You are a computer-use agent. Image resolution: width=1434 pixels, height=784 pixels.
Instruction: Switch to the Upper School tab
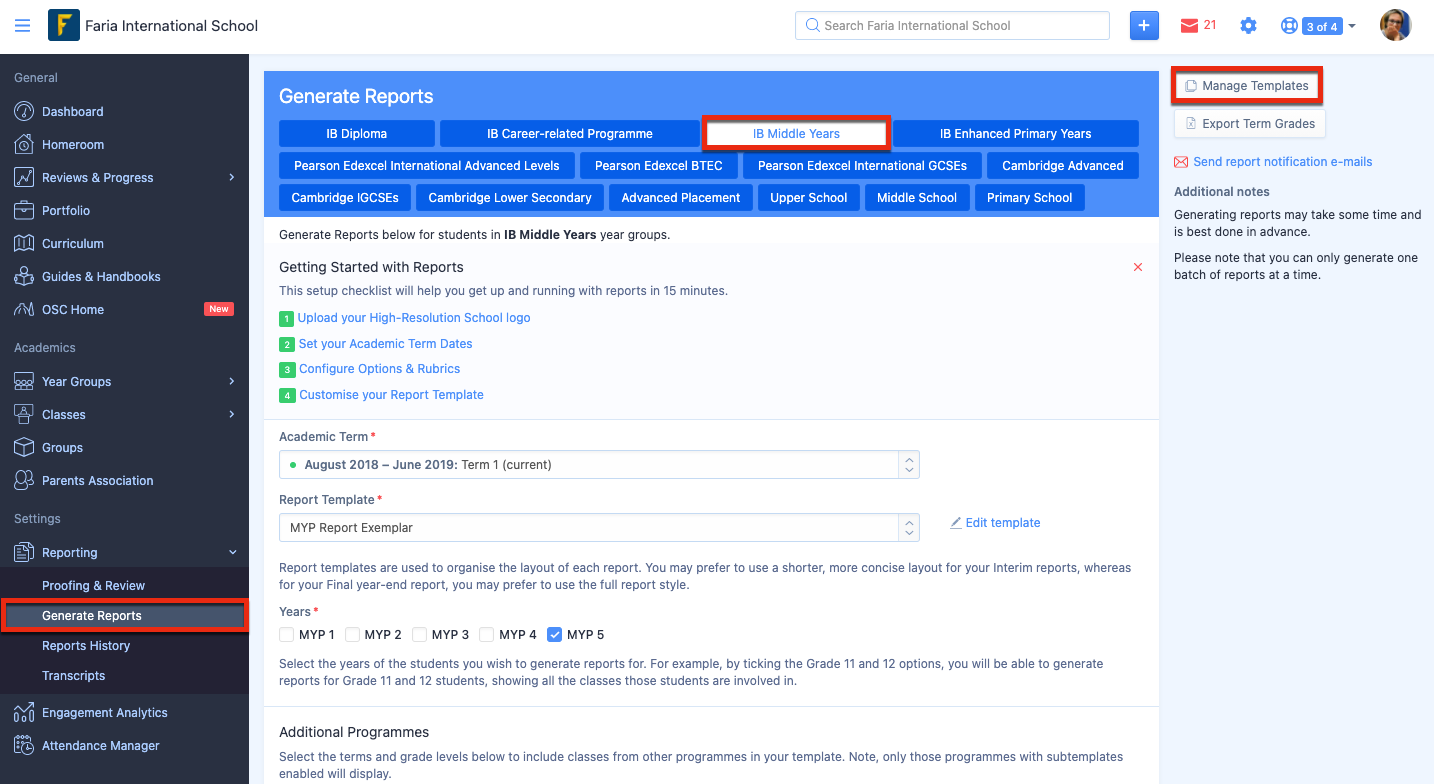(x=809, y=197)
